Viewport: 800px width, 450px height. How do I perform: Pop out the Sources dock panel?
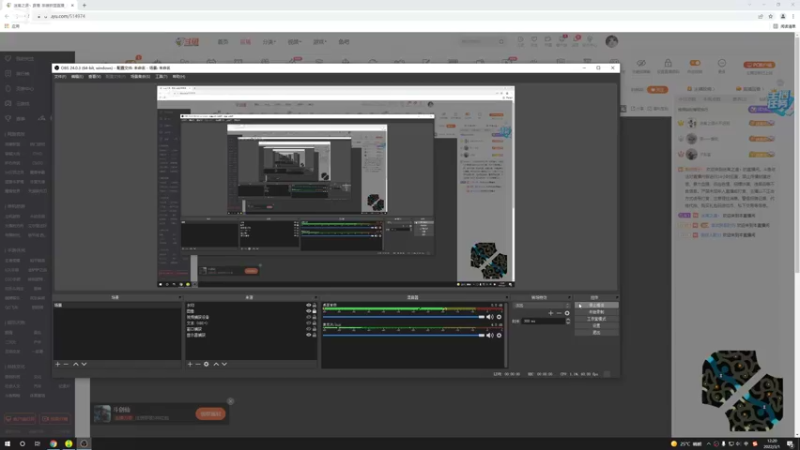pyautogui.click(x=316, y=297)
